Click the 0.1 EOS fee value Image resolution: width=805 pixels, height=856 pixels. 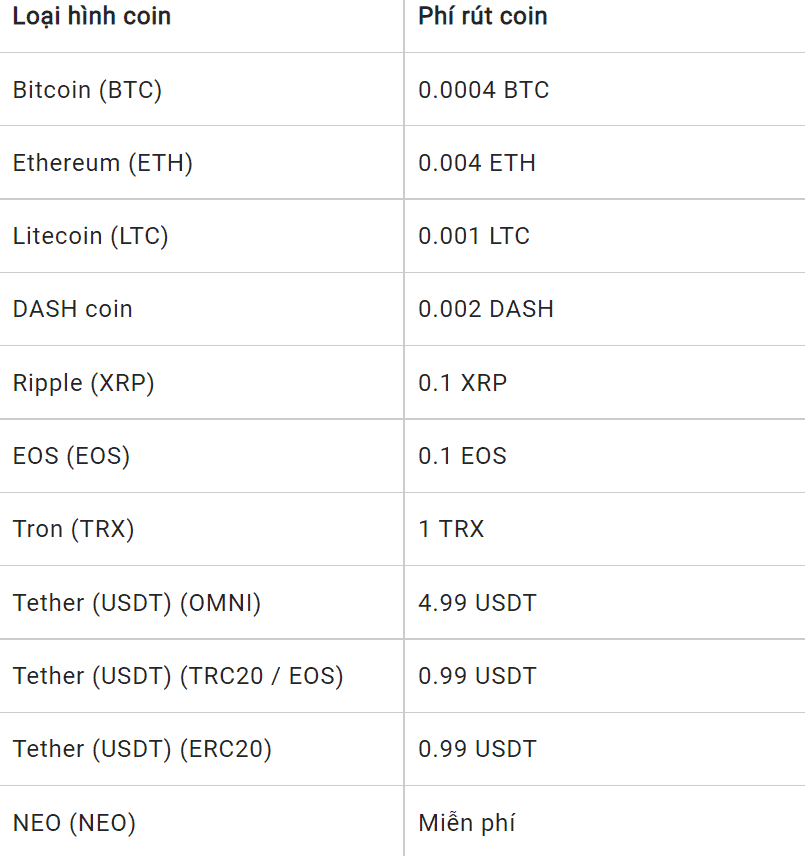(463, 456)
